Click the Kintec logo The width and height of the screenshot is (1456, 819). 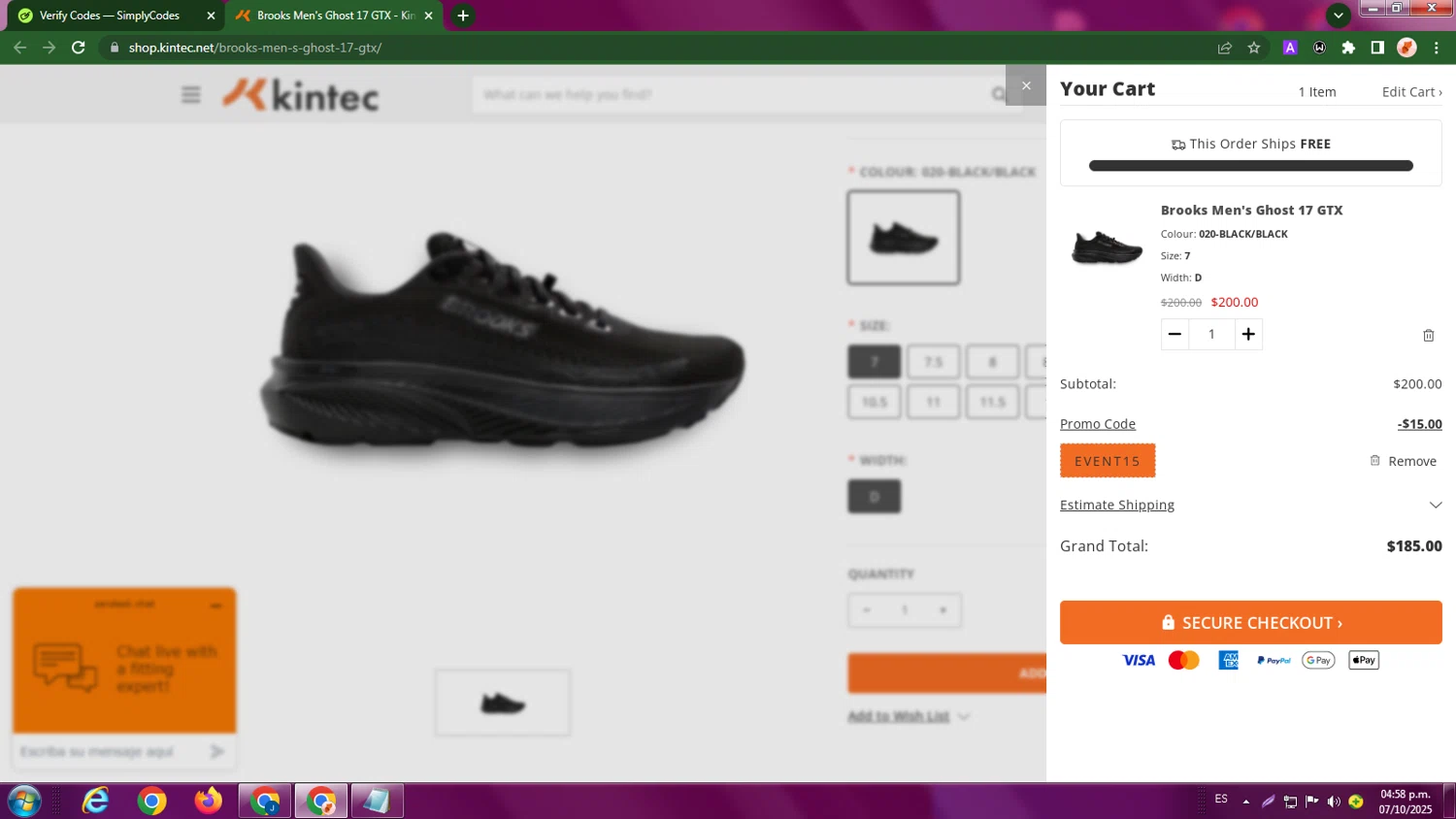[301, 95]
